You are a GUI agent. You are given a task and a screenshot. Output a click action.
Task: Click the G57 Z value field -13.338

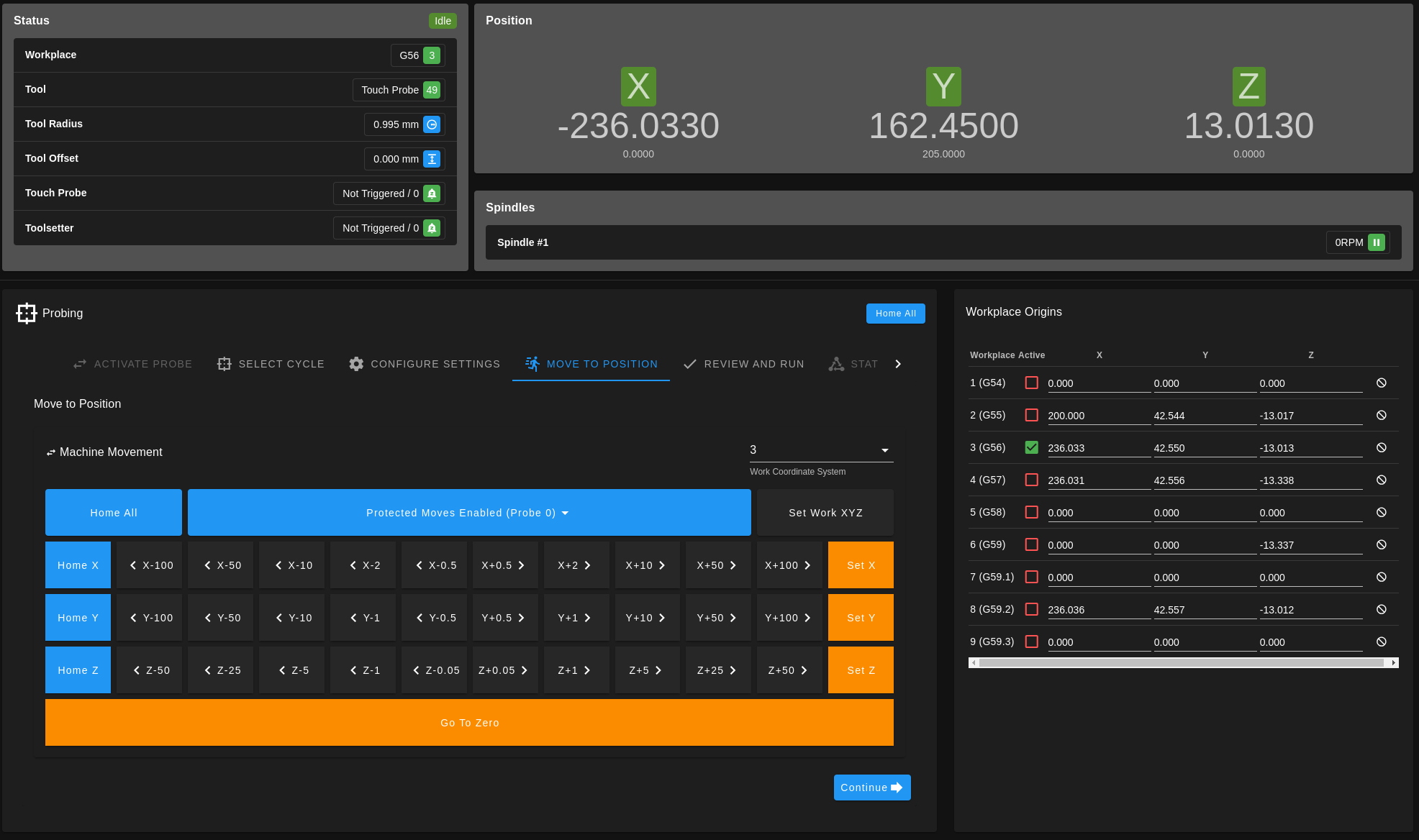pyautogui.click(x=1310, y=480)
